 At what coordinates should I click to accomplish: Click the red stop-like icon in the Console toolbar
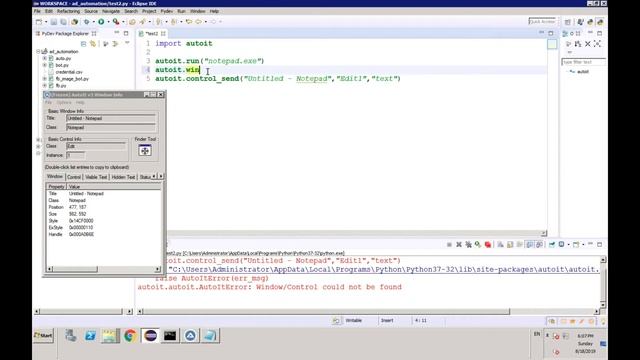488,244
